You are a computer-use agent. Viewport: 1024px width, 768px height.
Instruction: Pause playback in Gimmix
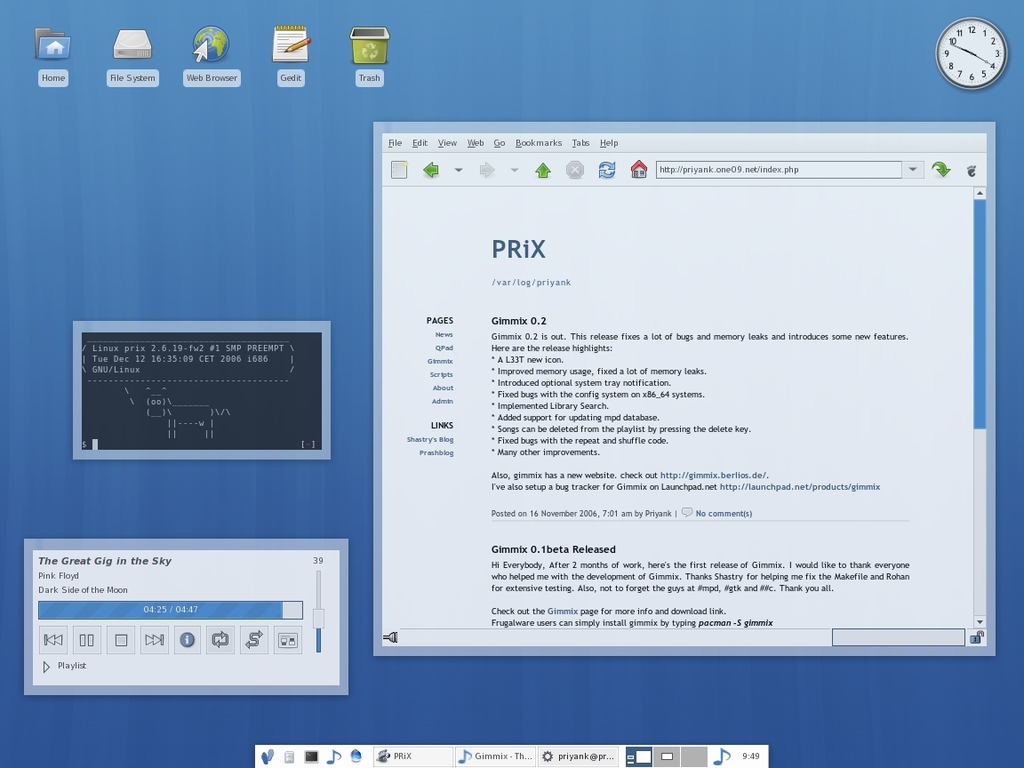87,640
